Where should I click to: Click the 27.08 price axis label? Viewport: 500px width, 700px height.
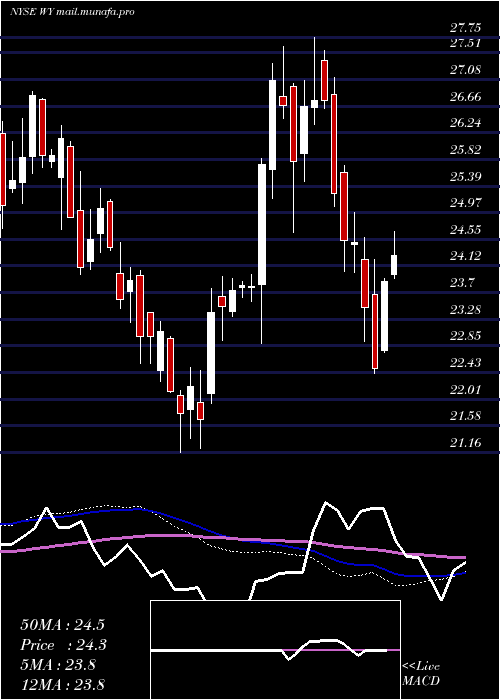point(465,70)
